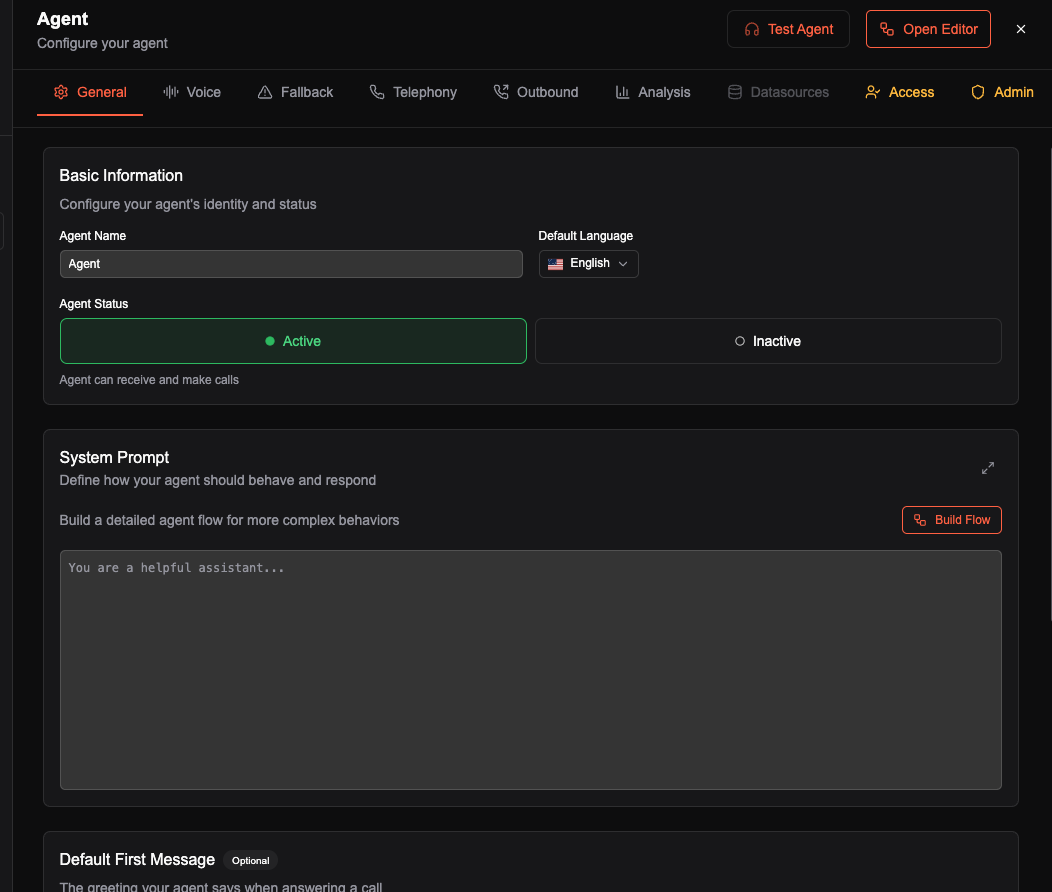Click the database icon beside Datasources
1052x892 pixels.
(735, 92)
